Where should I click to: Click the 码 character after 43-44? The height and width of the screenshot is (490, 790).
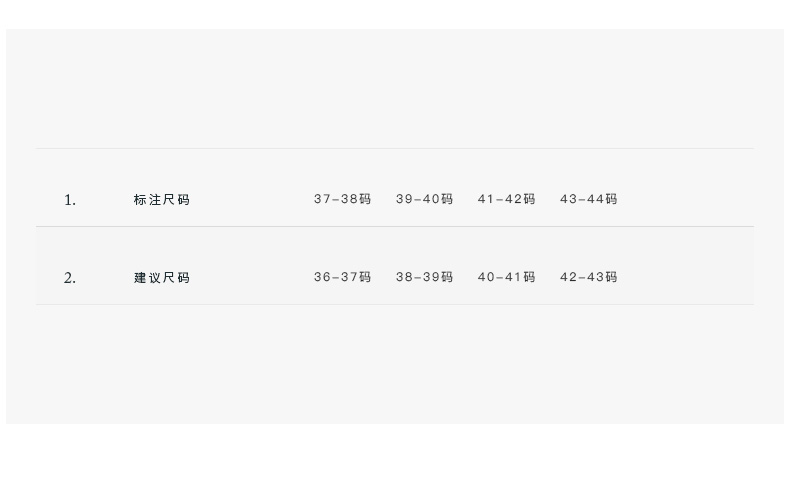click(x=611, y=199)
